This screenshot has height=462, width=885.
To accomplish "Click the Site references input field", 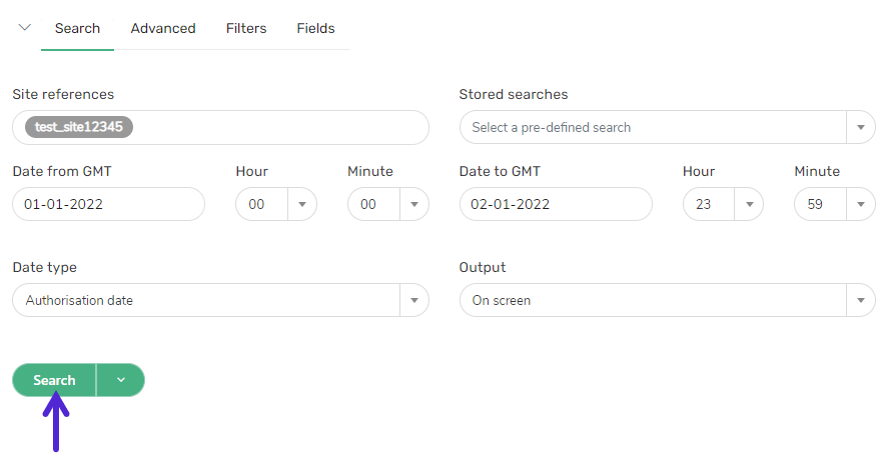I will [280, 127].
